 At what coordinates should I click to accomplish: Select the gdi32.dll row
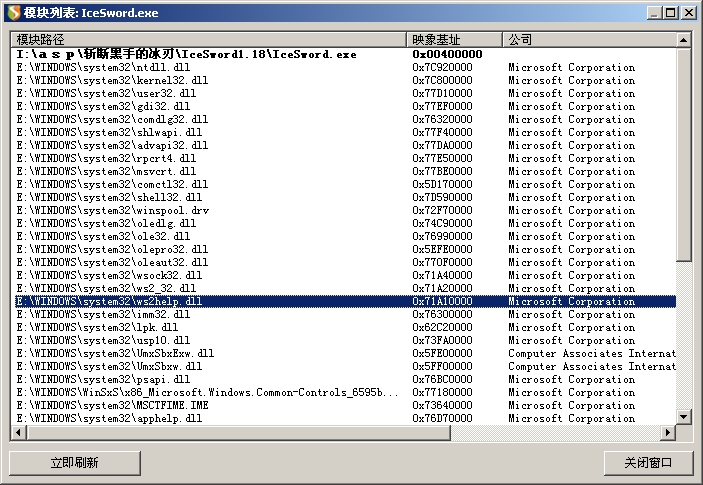[344, 106]
